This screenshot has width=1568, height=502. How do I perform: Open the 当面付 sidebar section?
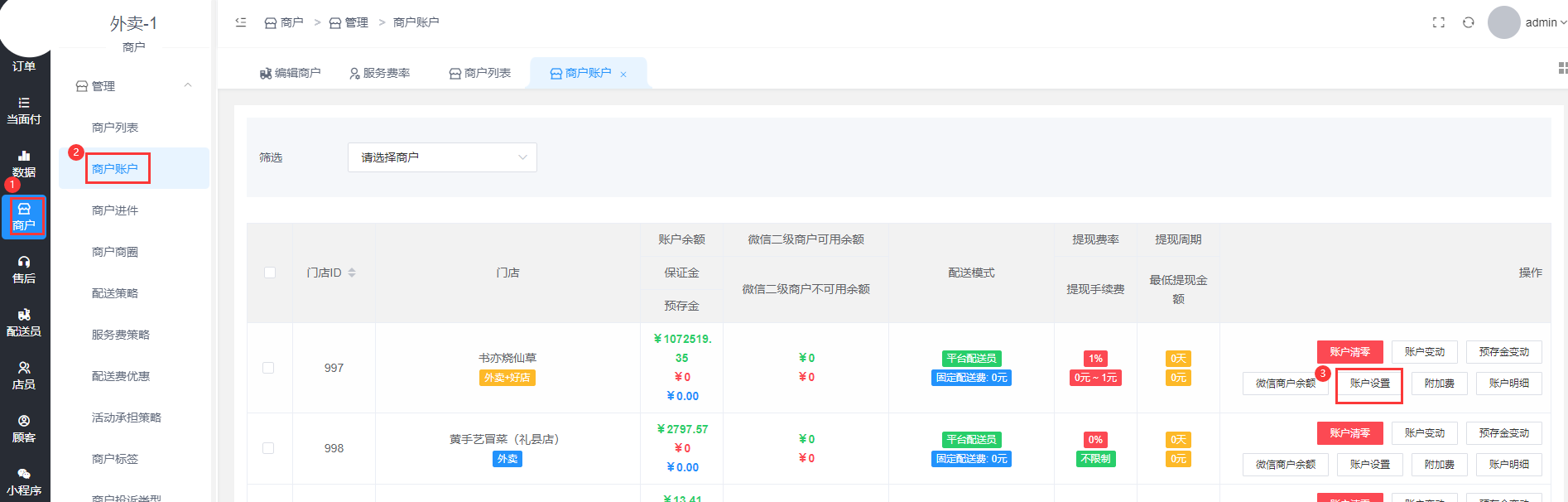(x=24, y=111)
